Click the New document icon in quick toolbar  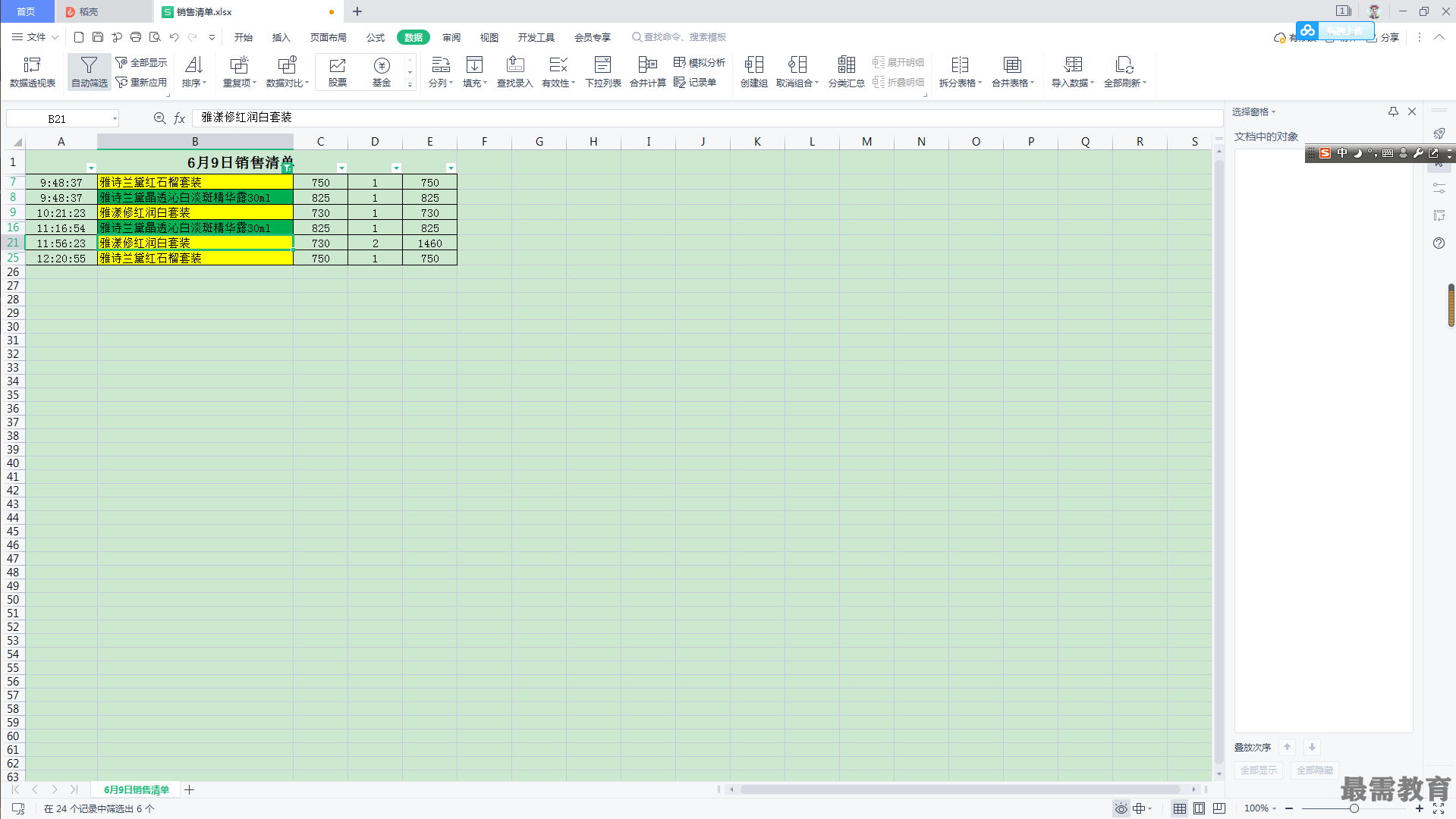pyautogui.click(x=79, y=37)
